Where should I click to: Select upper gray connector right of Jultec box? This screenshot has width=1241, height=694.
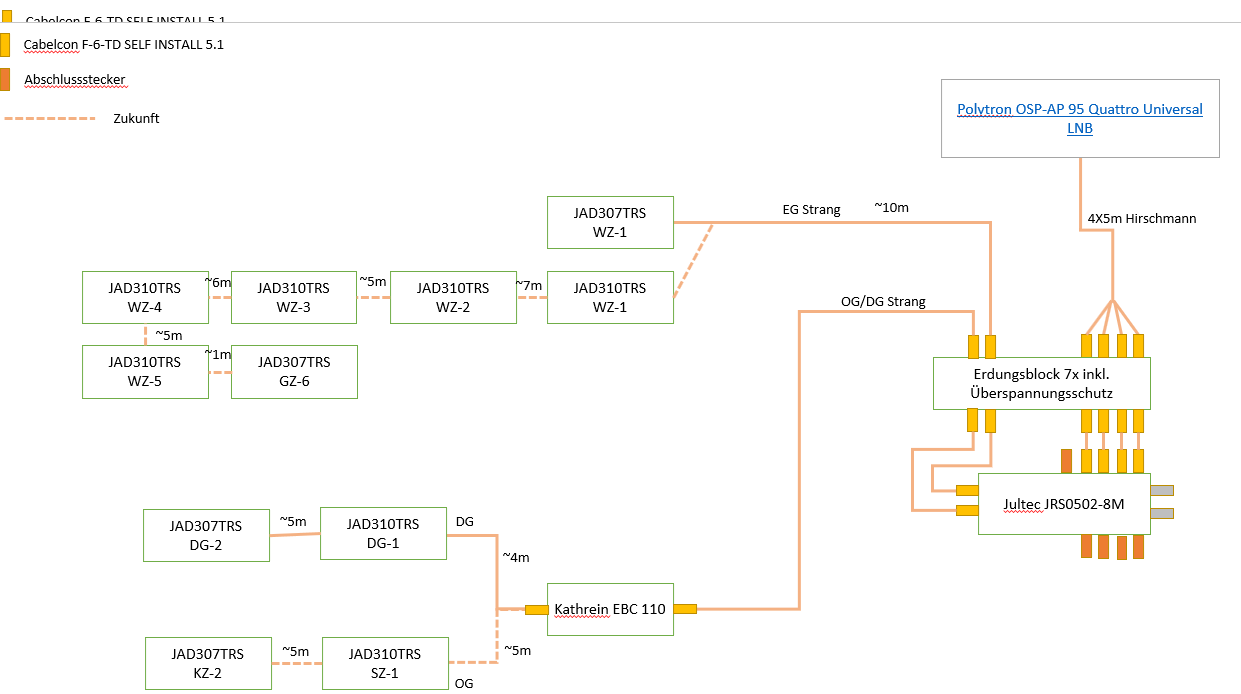pos(1162,490)
